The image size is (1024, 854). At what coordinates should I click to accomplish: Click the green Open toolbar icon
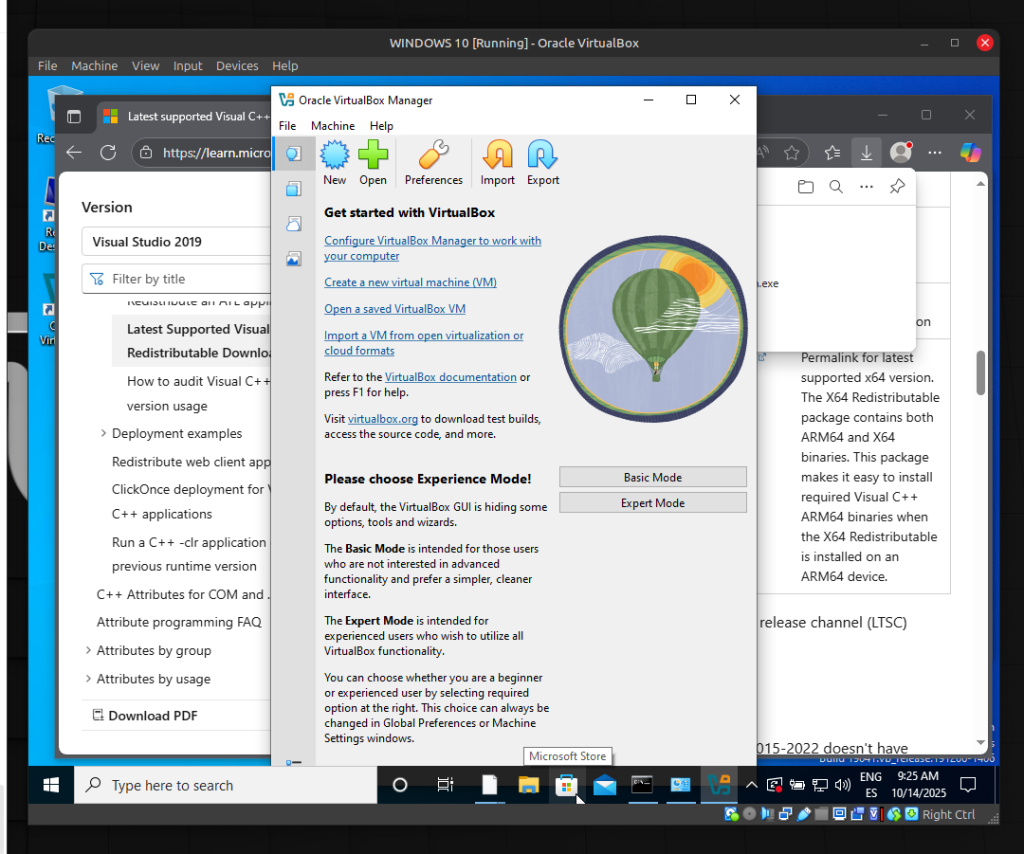pyautogui.click(x=373, y=156)
